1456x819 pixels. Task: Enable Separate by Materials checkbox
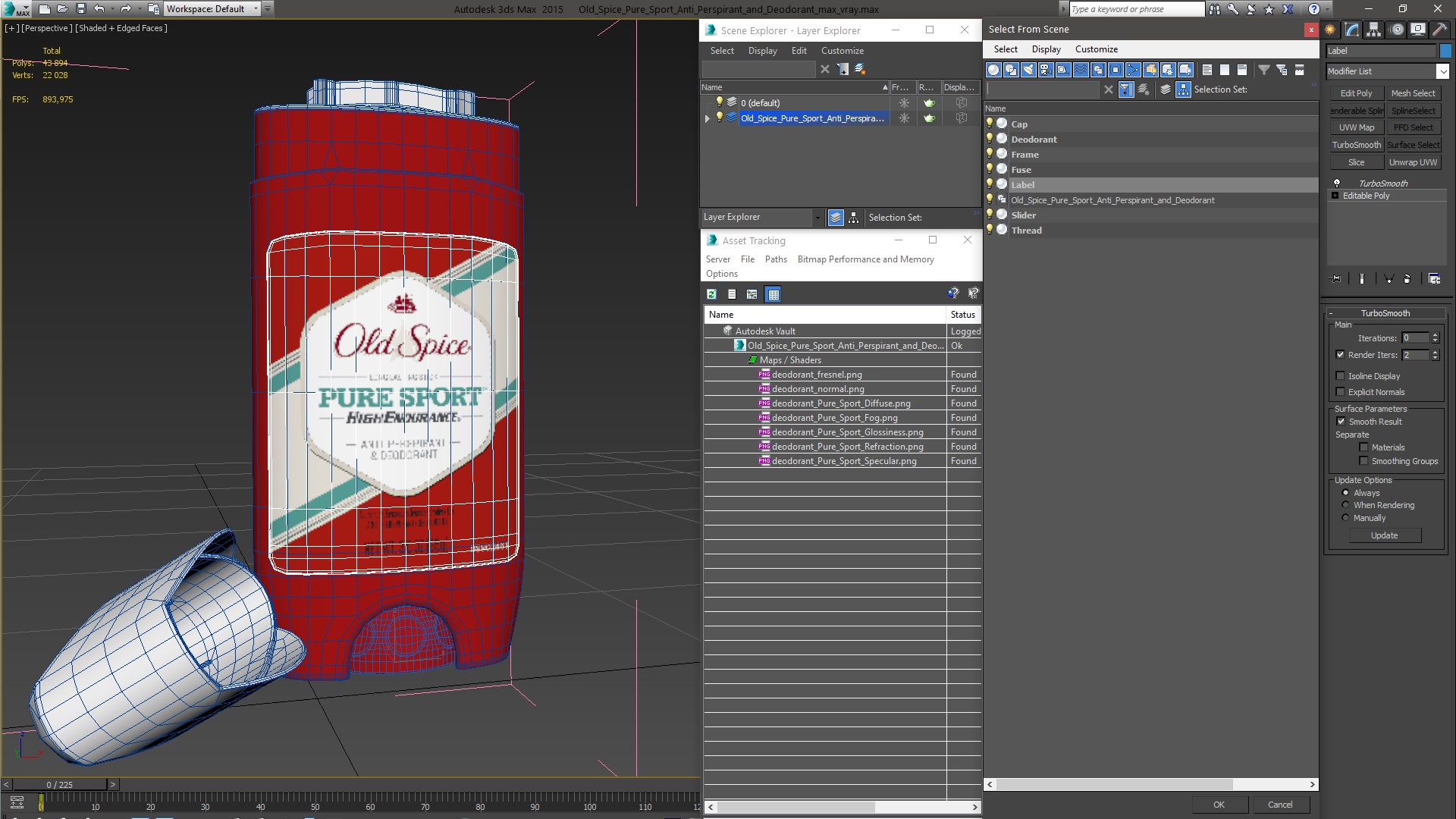point(1363,447)
